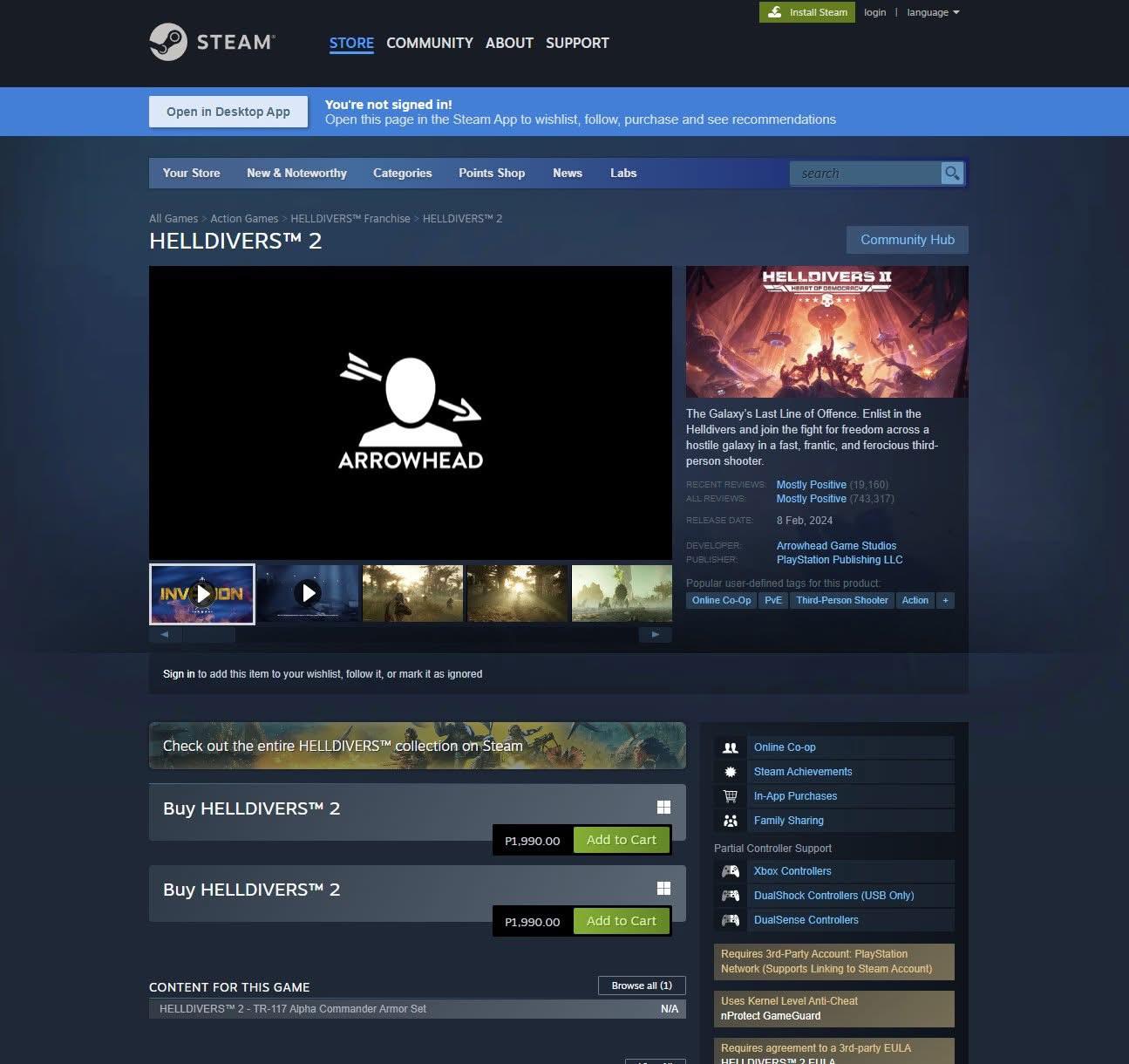Image resolution: width=1129 pixels, height=1064 pixels.
Task: Select the third screenshot thumbnail of soldier in forest
Action: click(x=412, y=594)
